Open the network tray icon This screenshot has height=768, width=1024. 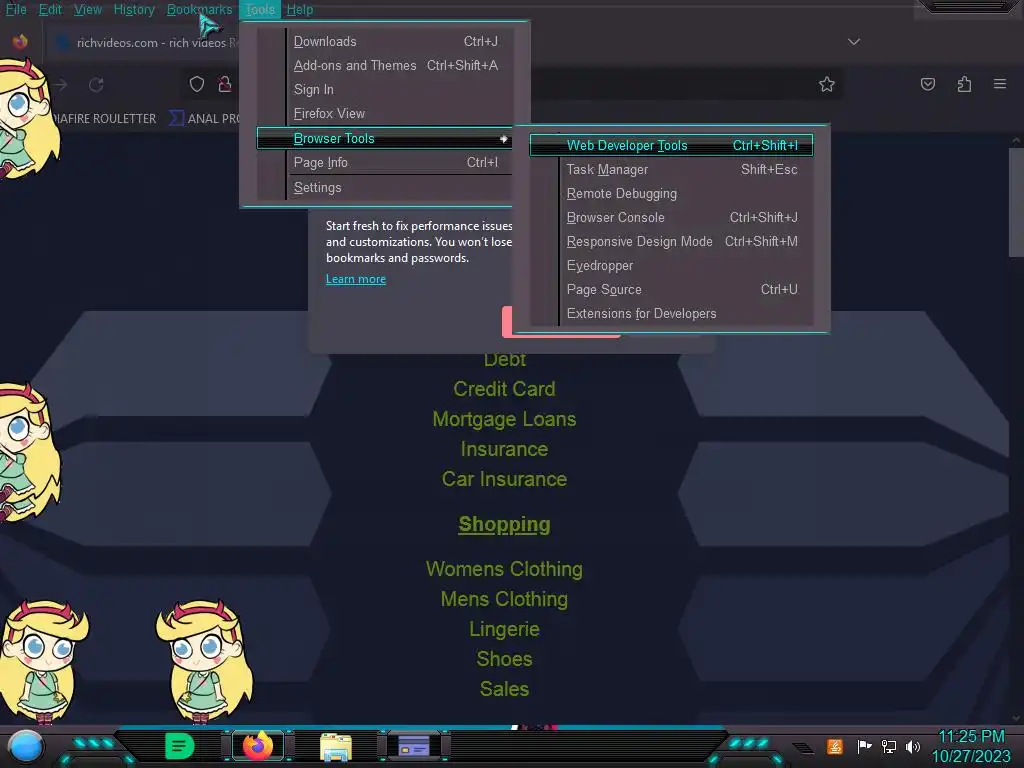tap(888, 746)
